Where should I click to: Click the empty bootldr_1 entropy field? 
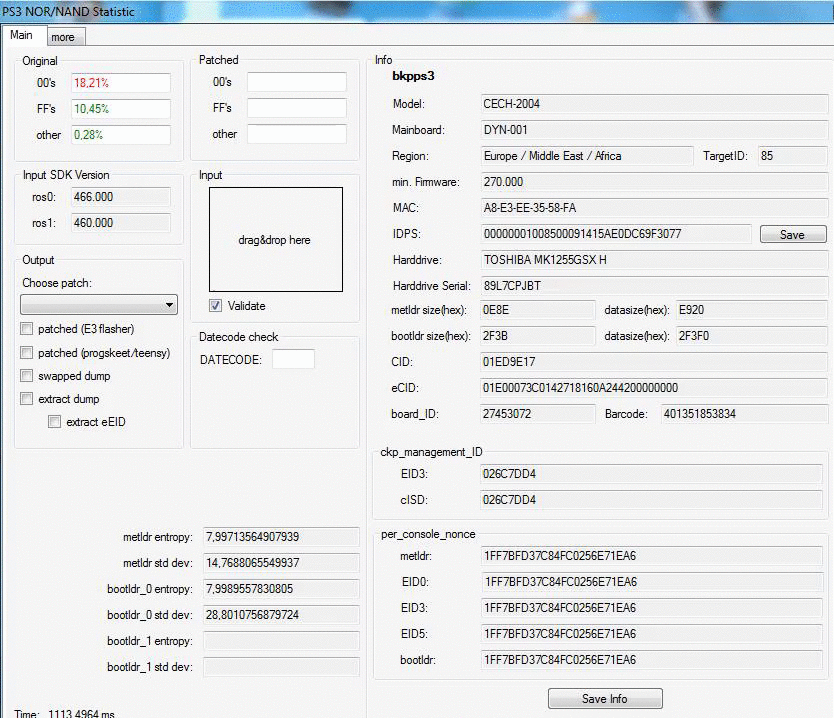(x=281, y=641)
